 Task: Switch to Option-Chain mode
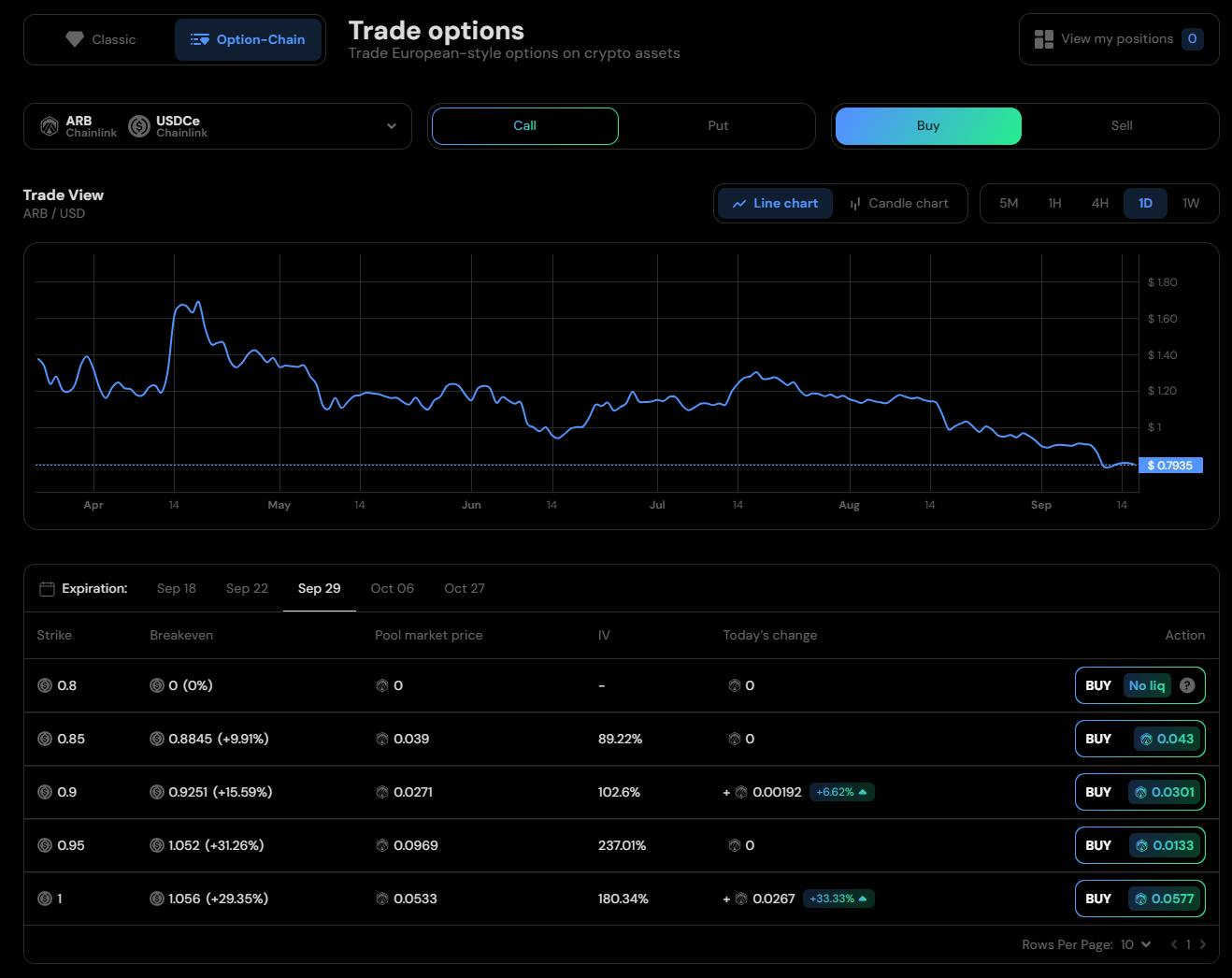[248, 39]
